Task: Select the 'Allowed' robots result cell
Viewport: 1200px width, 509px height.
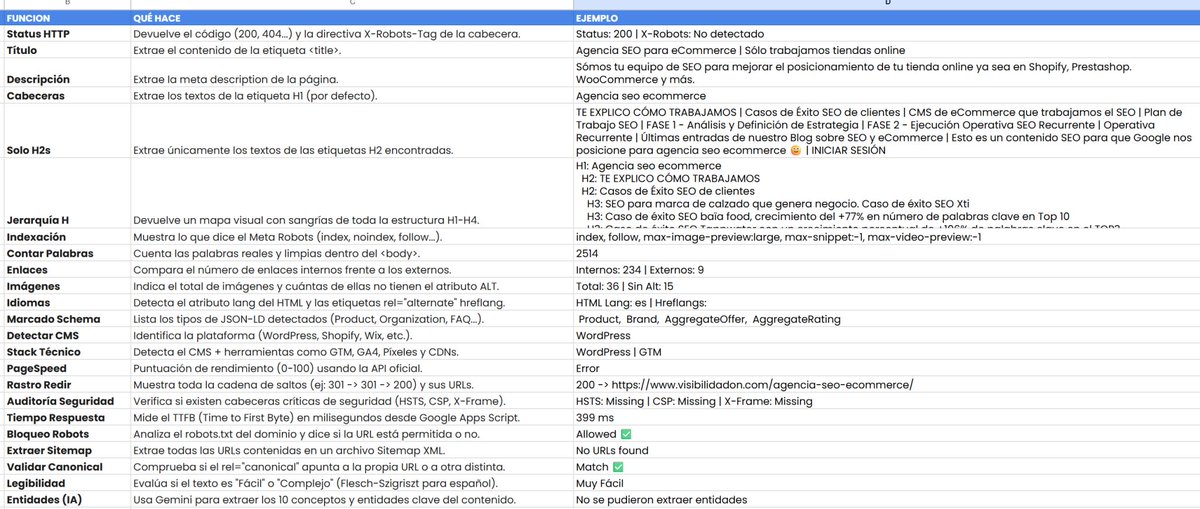Action: click(x=886, y=434)
